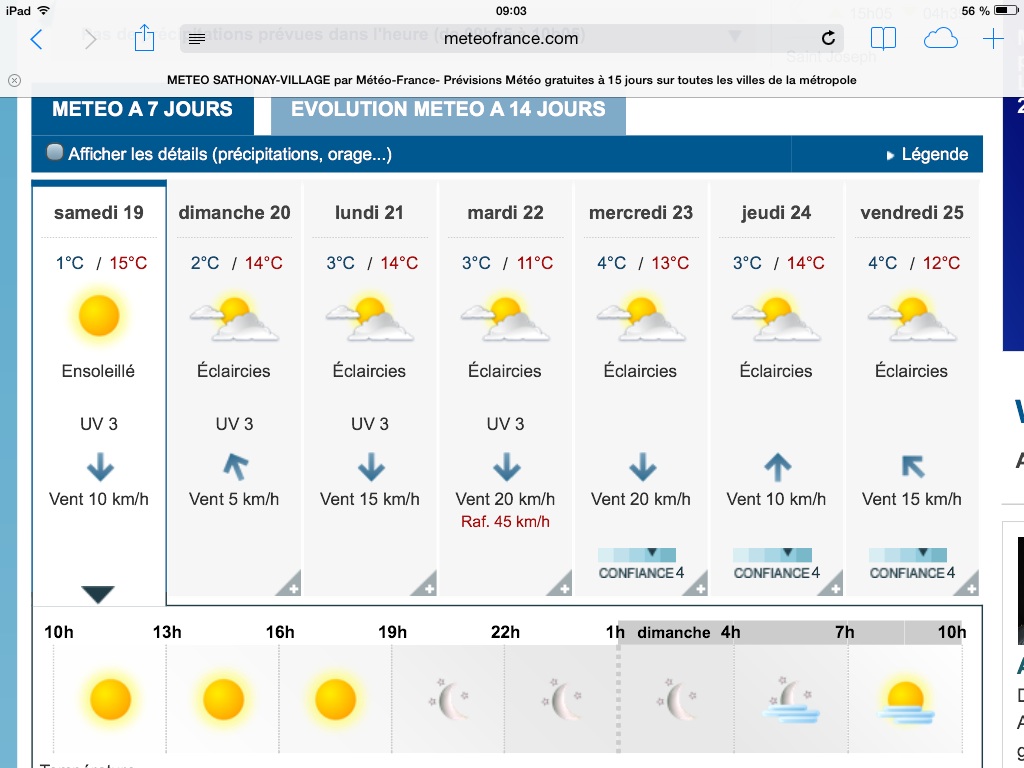Expand the Légende panel
1024x768 pixels.
click(926, 155)
